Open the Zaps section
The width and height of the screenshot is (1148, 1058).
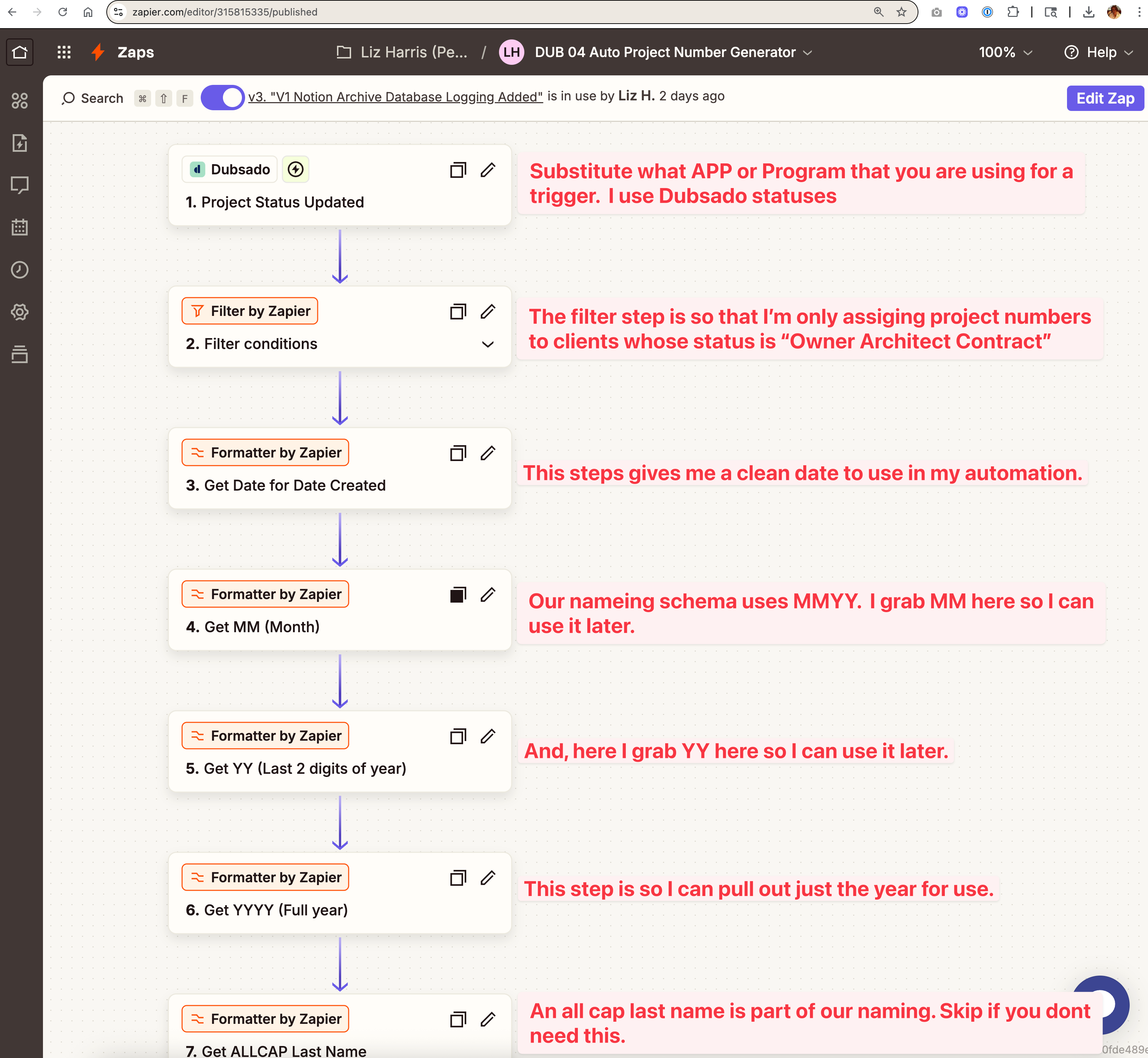[x=136, y=52]
